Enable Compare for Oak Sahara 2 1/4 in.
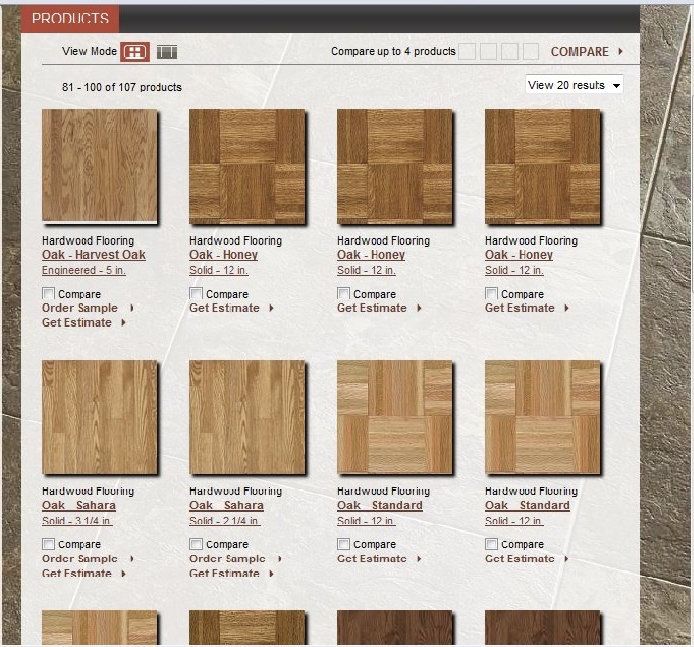Screen dimensions: 694x647 pyautogui.click(x=196, y=544)
